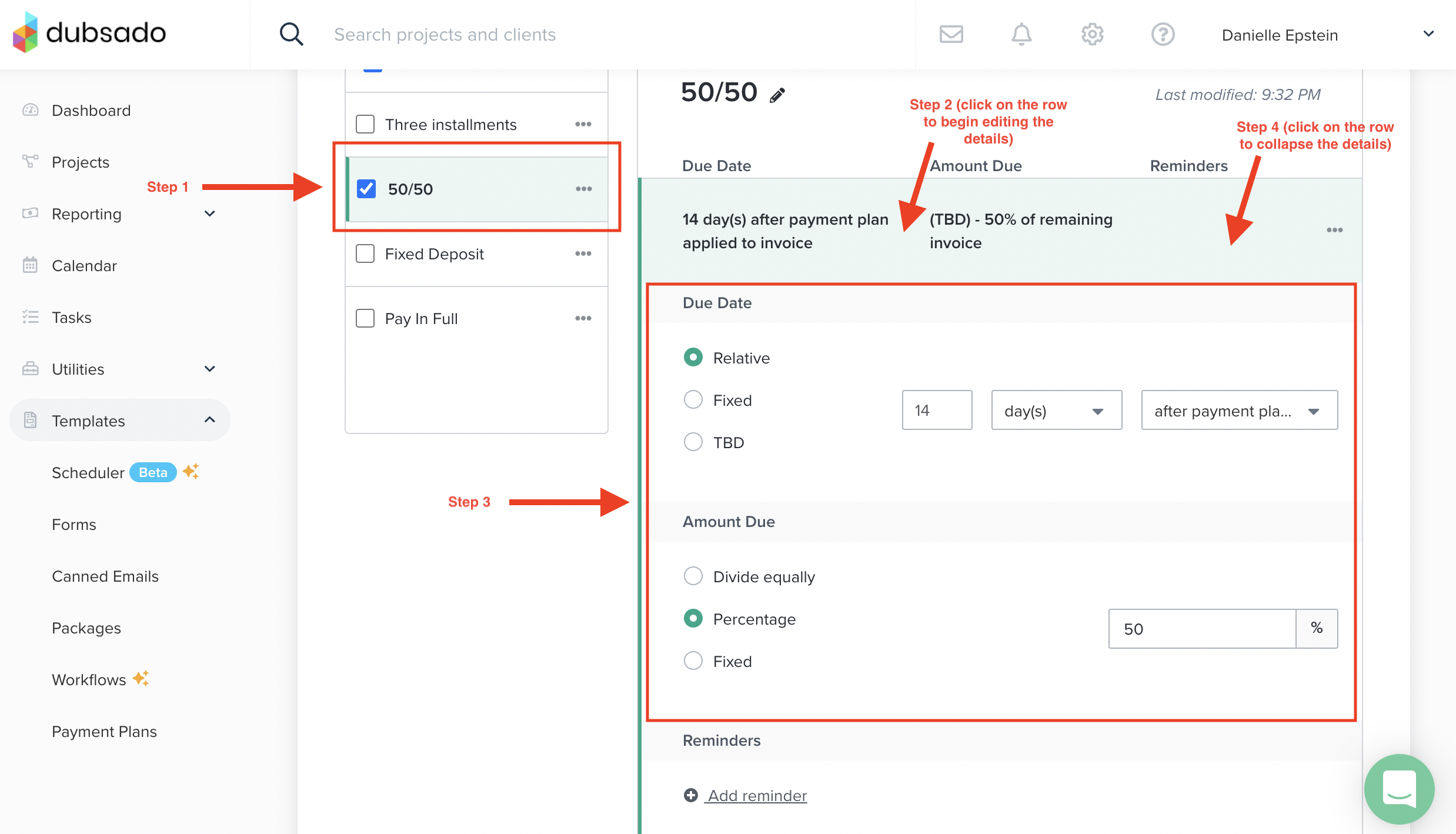Open Fixed Deposit three-dot options menu
The height and width of the screenshot is (834, 1456).
click(x=583, y=253)
